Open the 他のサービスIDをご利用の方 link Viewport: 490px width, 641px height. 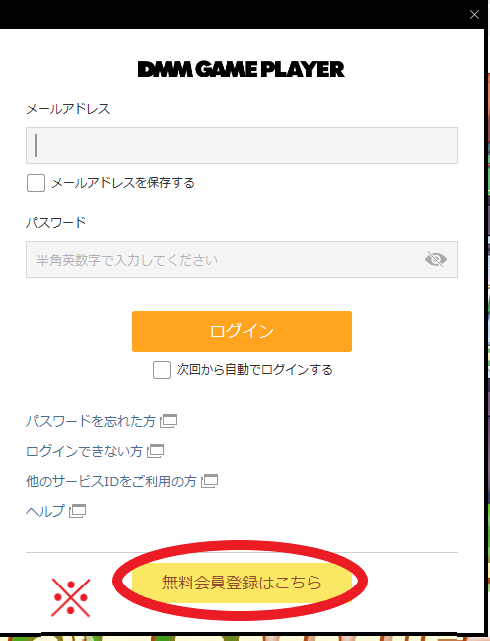tap(111, 481)
